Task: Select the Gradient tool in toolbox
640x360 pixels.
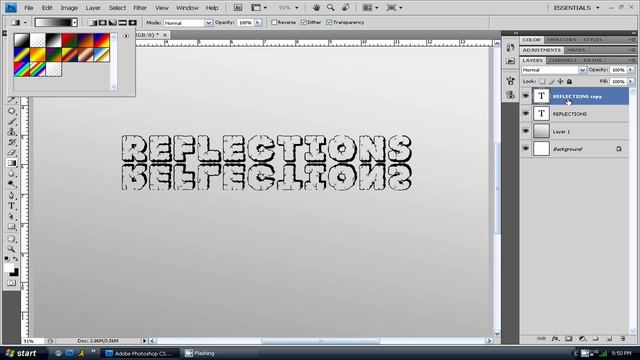Action: pos(11,163)
